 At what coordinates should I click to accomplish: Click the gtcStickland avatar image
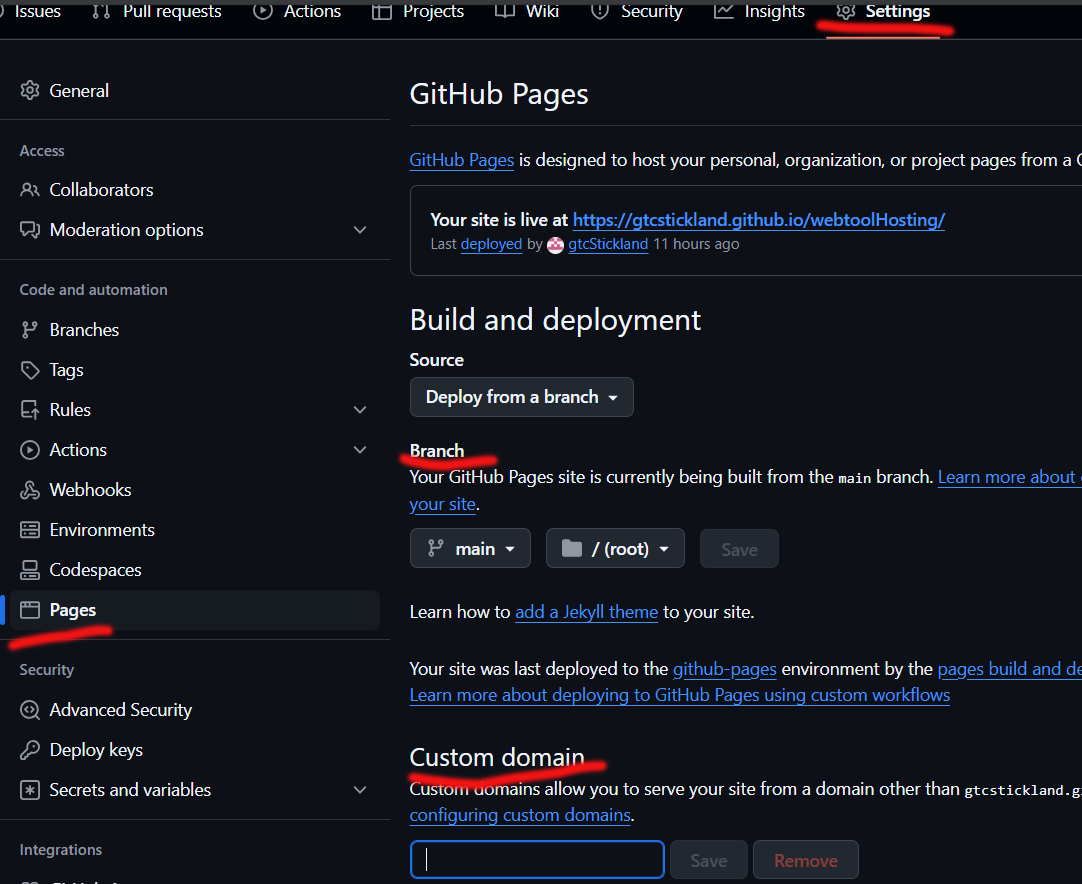(555, 245)
